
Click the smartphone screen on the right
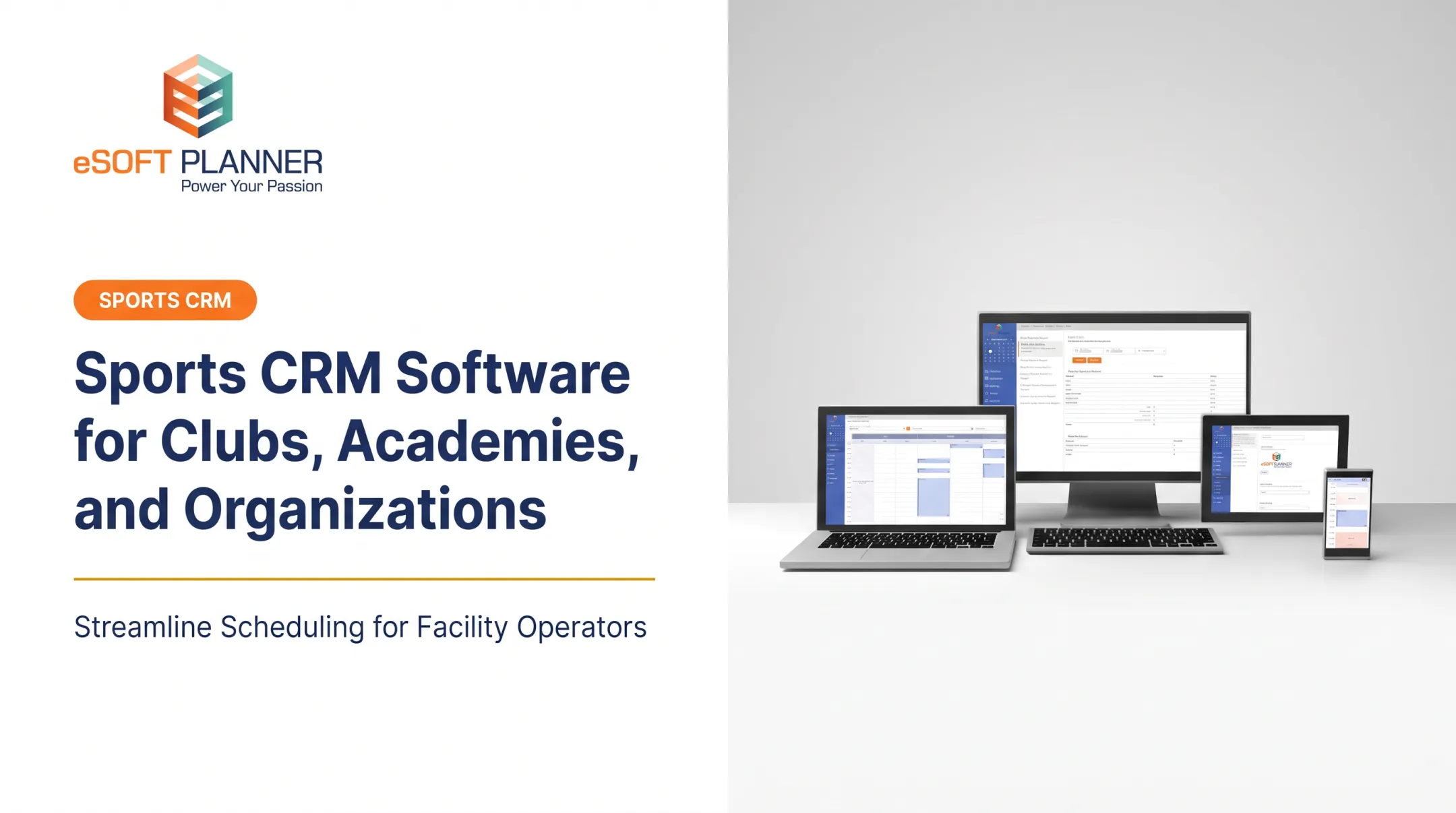point(1347,512)
